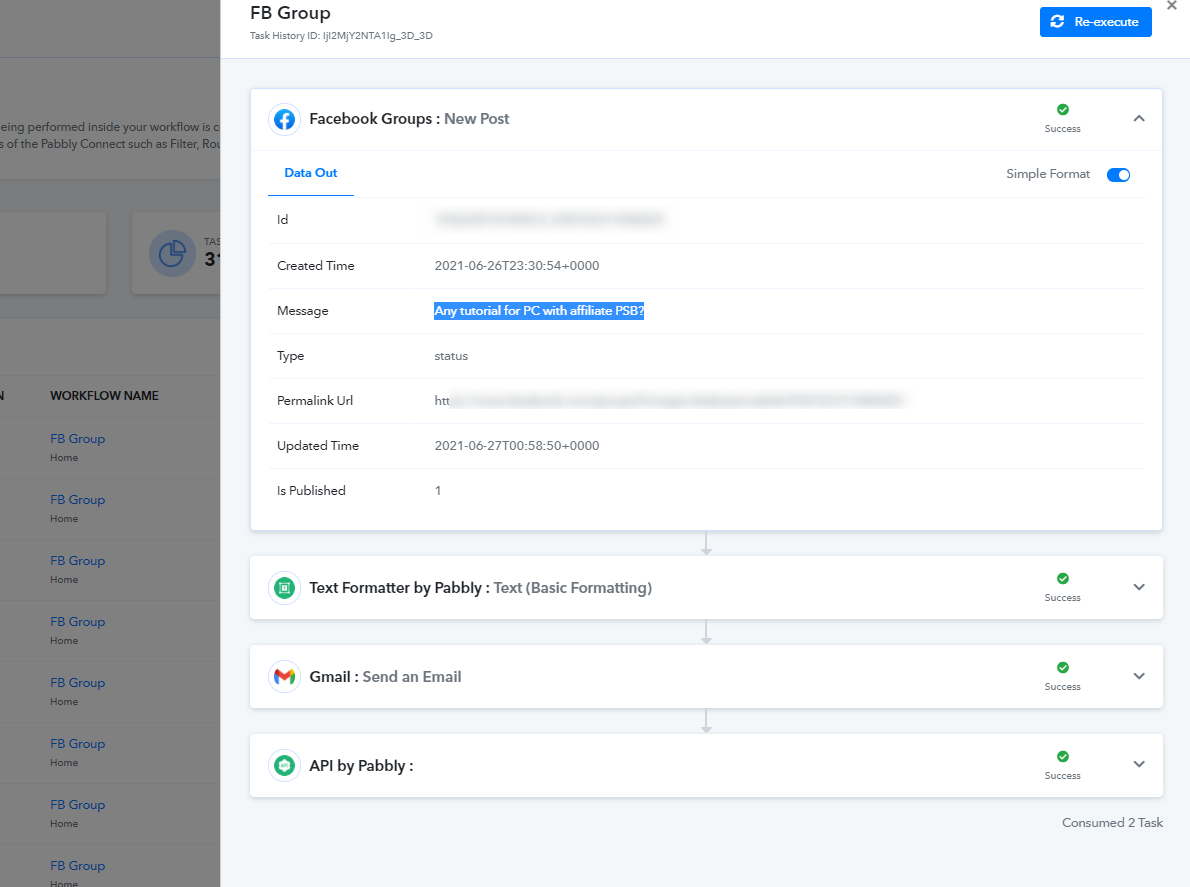Click the Consumed 2 Task label
Image resolution: width=1190 pixels, height=887 pixels.
point(1112,823)
